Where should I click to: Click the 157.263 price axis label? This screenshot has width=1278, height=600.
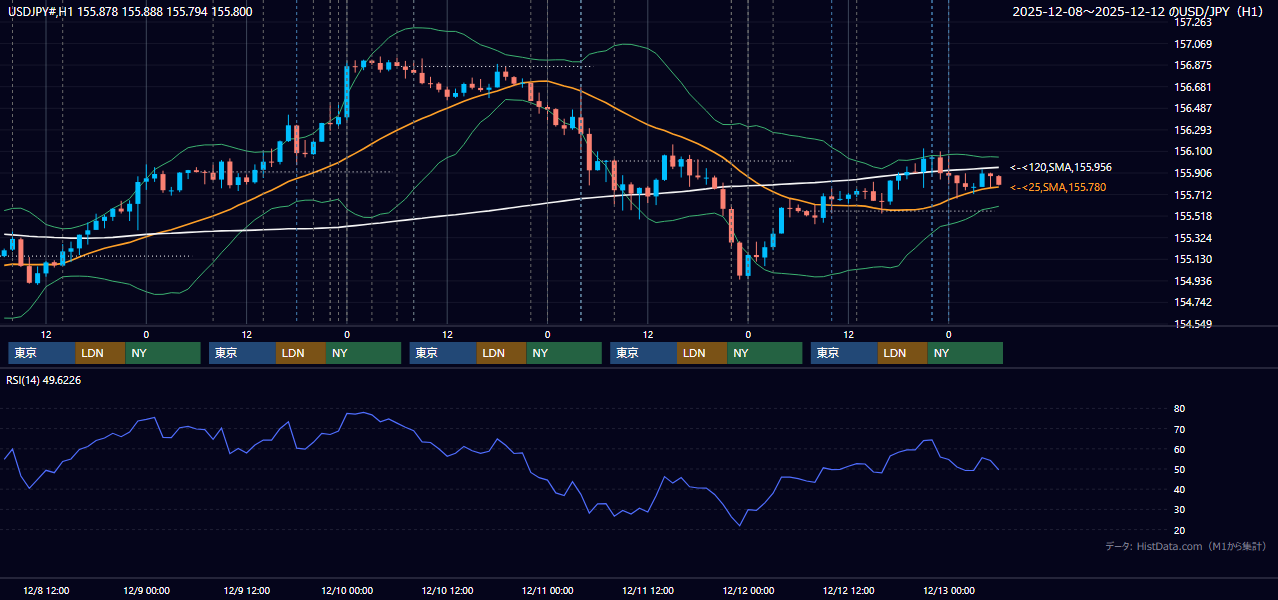tap(1192, 22)
